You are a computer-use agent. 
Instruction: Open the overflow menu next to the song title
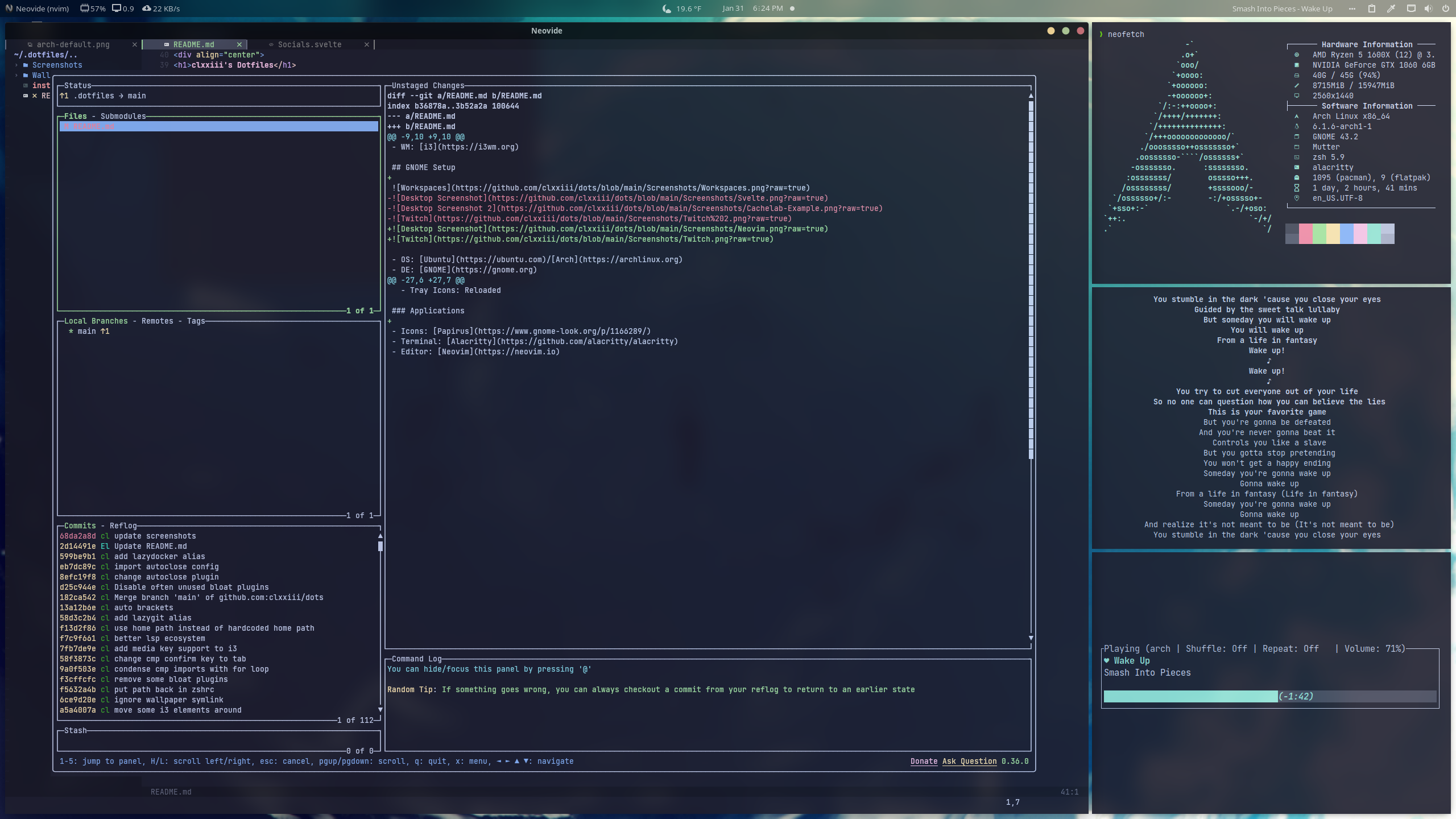1352,9
